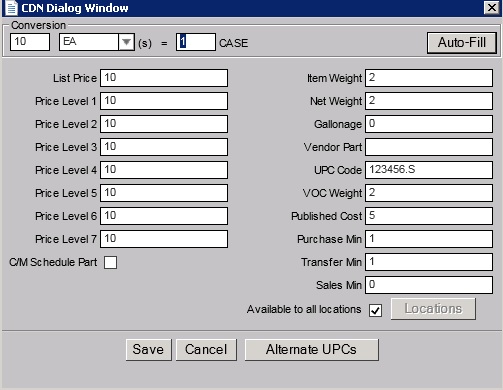Cancel the dialog changes
503x390 pixels.
(206, 350)
